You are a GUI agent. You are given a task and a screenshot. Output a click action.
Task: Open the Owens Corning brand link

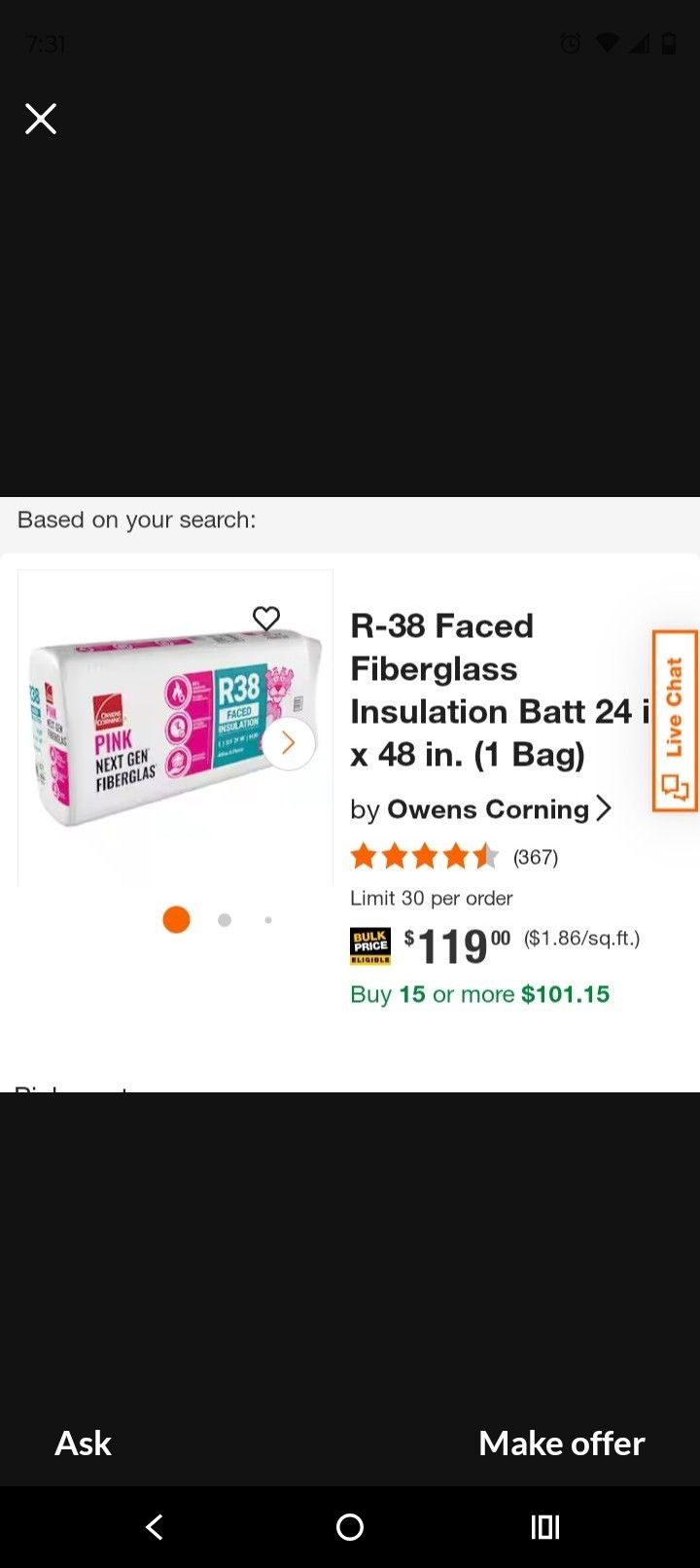(x=487, y=809)
